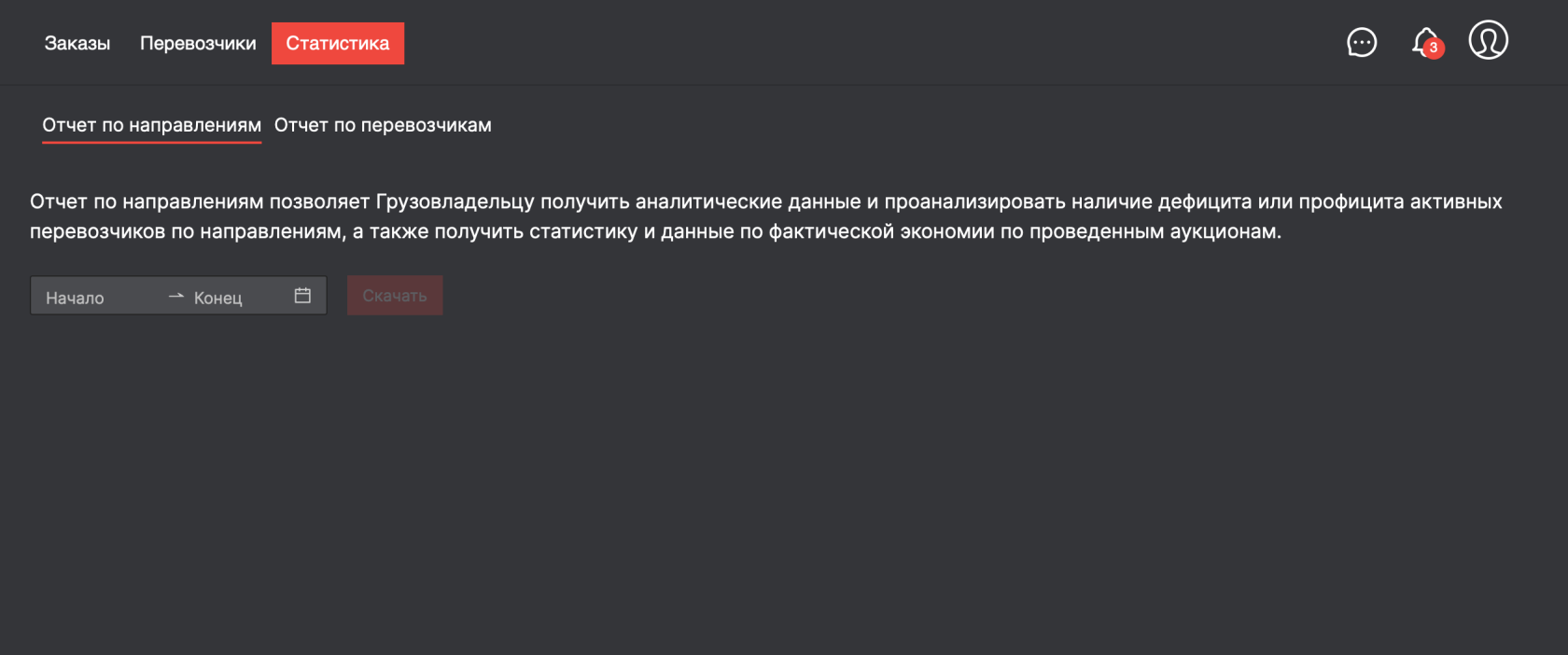Screen dimensions: 1568x655
Task: Click the calendar icon in date picker
Action: click(x=301, y=295)
